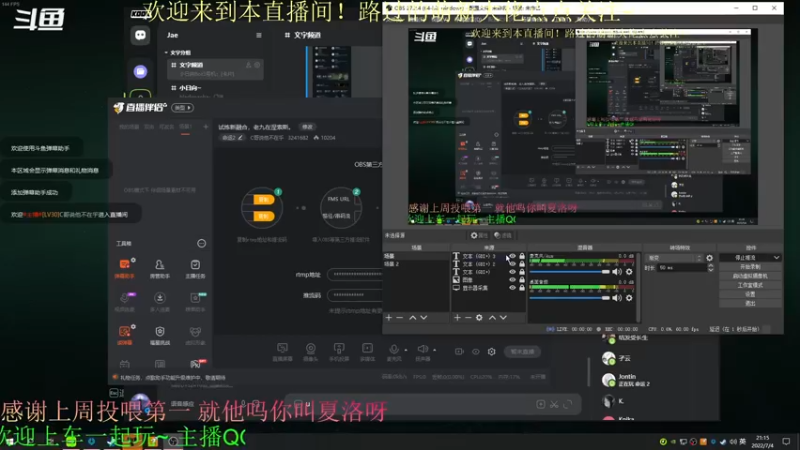Click the plus to add a scene tab
800x450 pixels.
pos(206,127)
